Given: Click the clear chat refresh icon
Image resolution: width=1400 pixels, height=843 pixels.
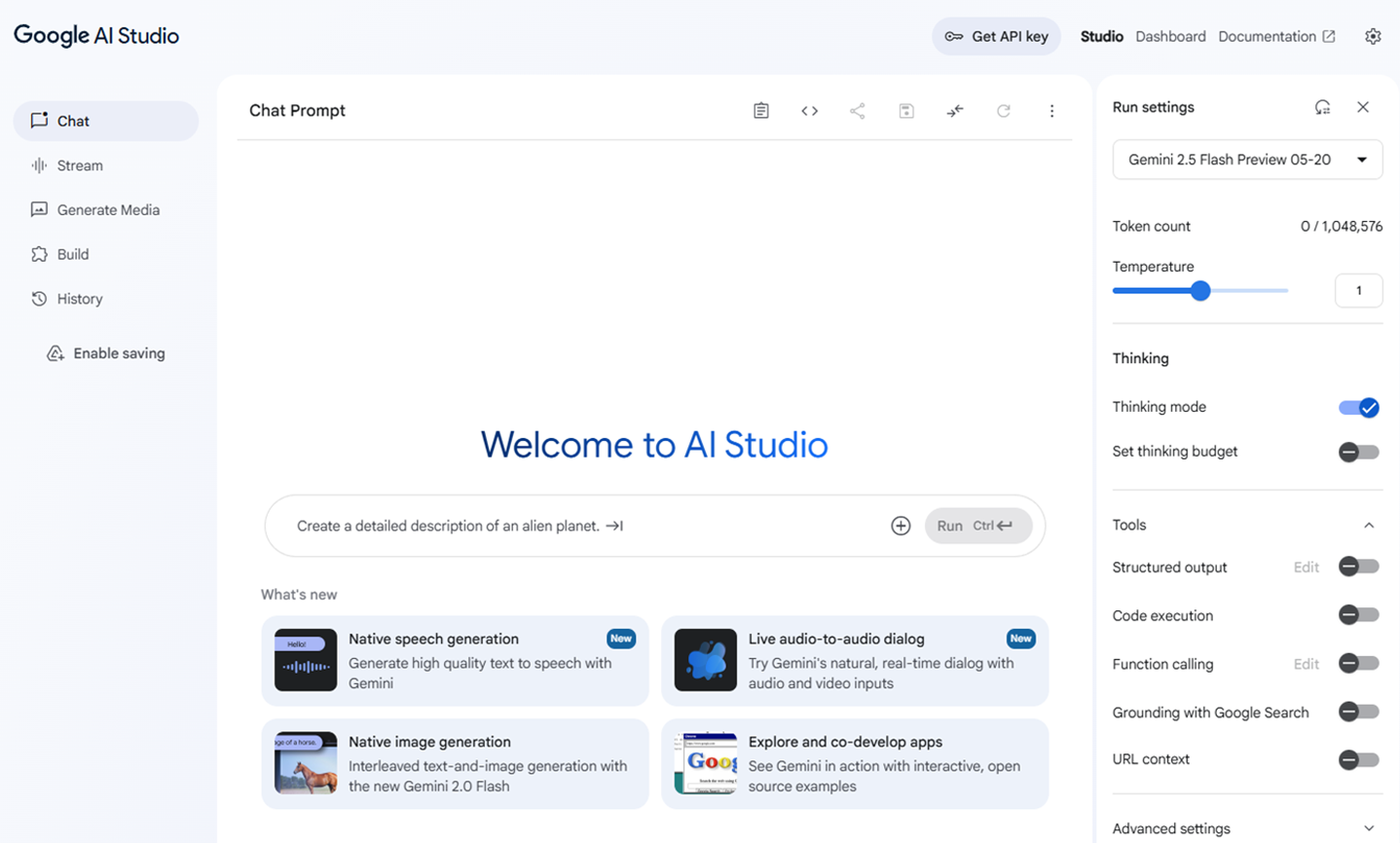Looking at the screenshot, I should coord(1004,111).
